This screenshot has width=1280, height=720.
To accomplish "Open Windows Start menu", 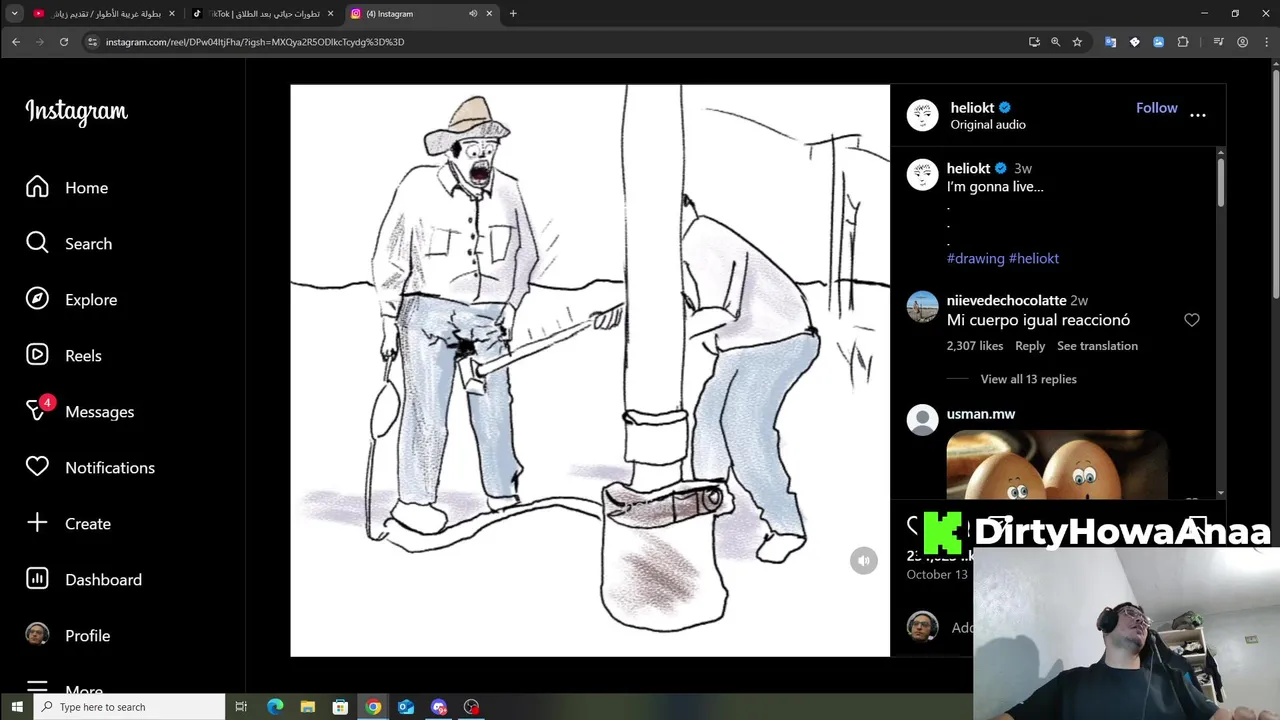I will [17, 707].
